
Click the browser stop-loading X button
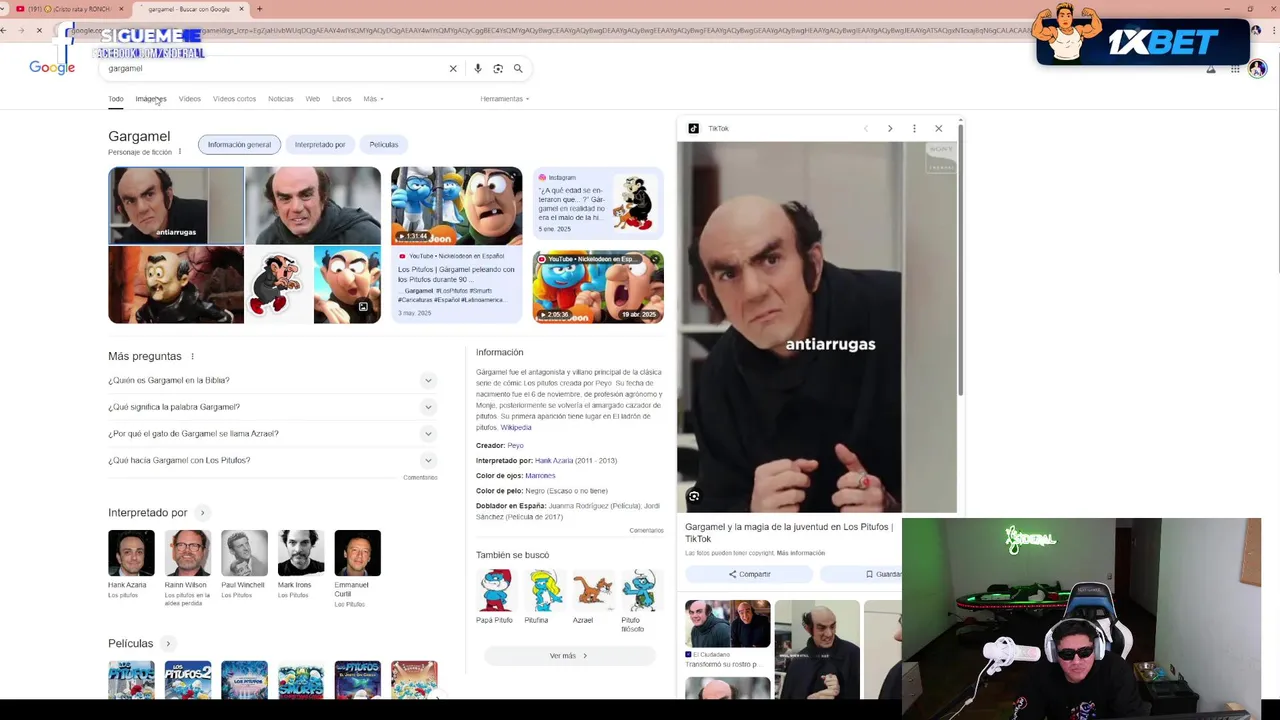(x=39, y=30)
